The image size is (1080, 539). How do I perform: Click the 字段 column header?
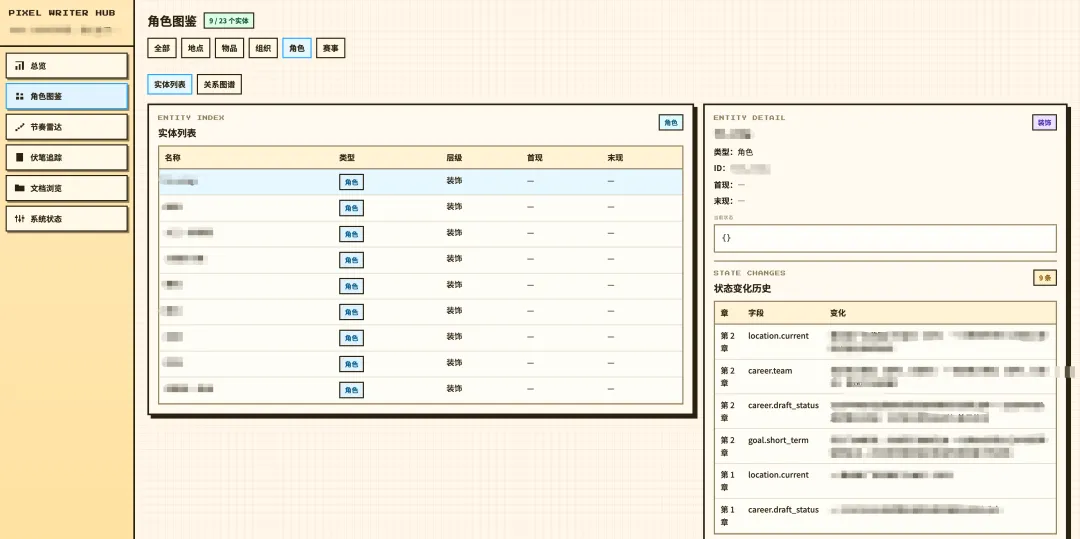[x=756, y=313]
